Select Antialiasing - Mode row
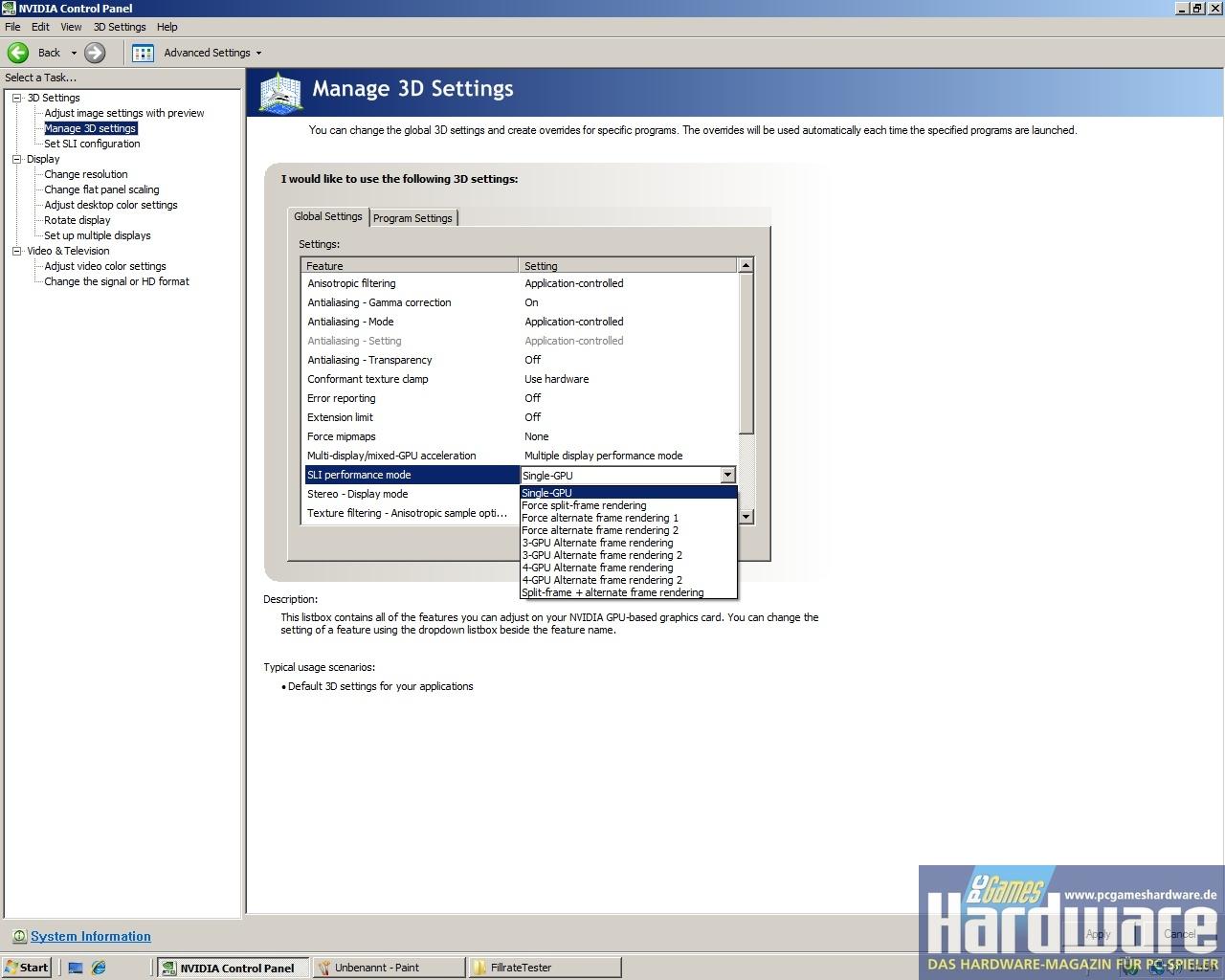 tap(520, 322)
